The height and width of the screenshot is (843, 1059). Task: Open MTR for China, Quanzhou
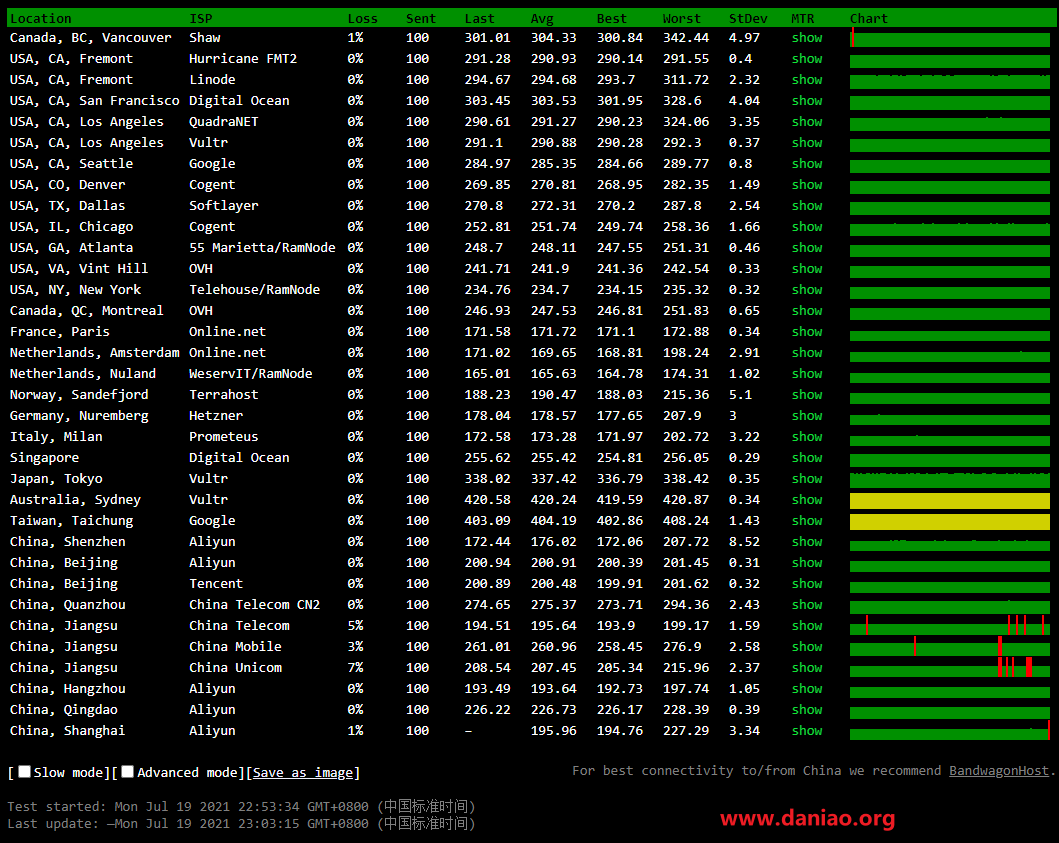[x=807, y=604]
